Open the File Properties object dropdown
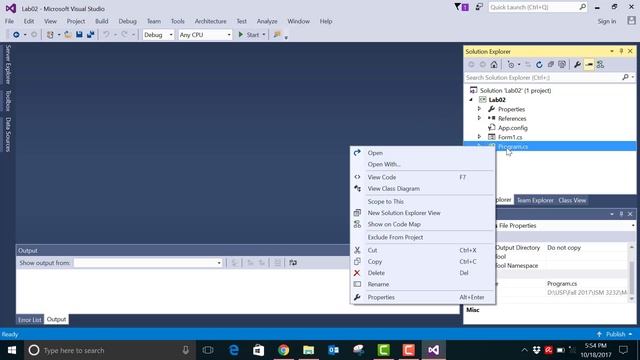Image resolution: width=640 pixels, height=360 pixels. pyautogui.click(x=633, y=225)
